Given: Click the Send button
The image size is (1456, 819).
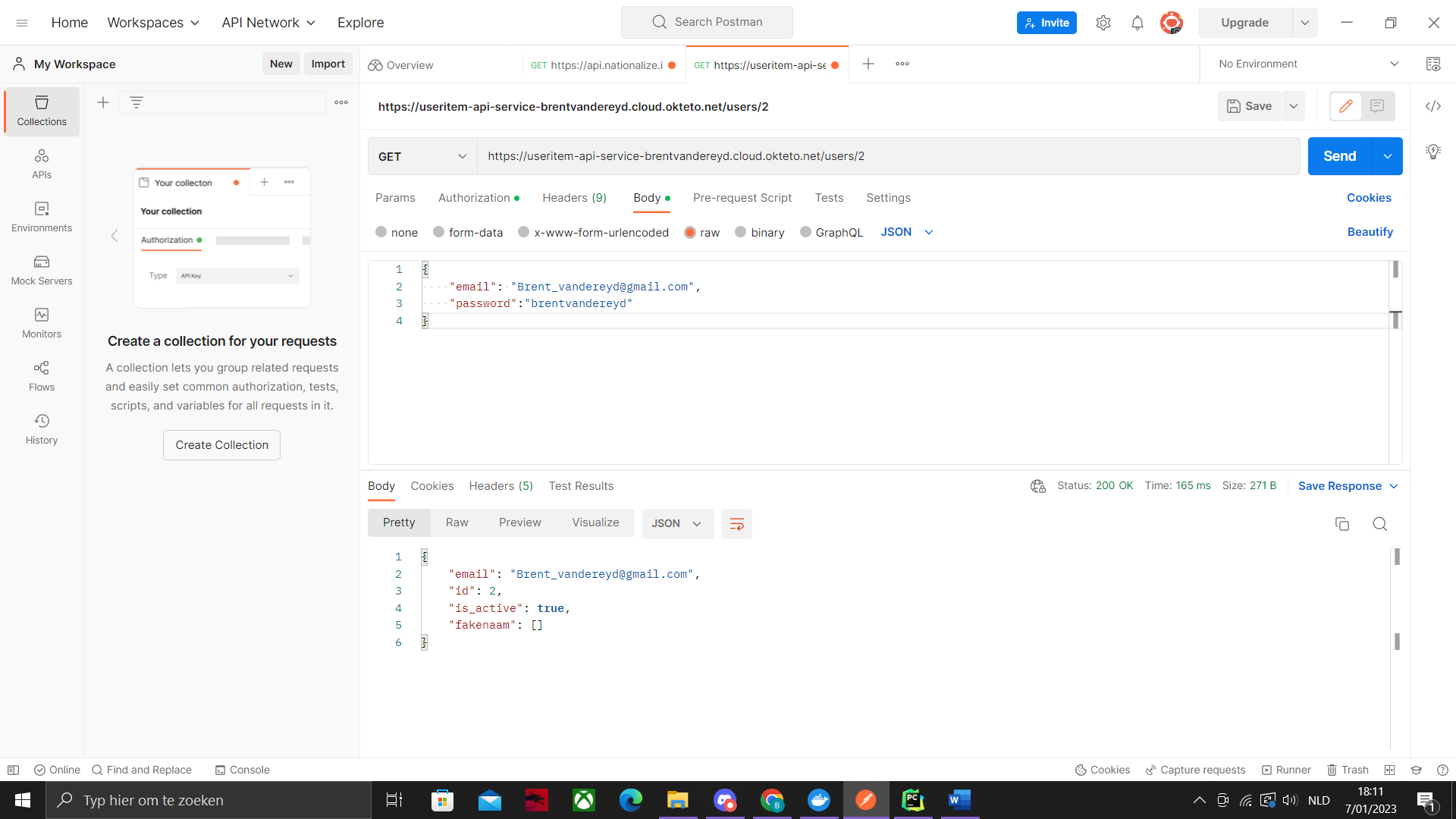Looking at the screenshot, I should point(1339,156).
